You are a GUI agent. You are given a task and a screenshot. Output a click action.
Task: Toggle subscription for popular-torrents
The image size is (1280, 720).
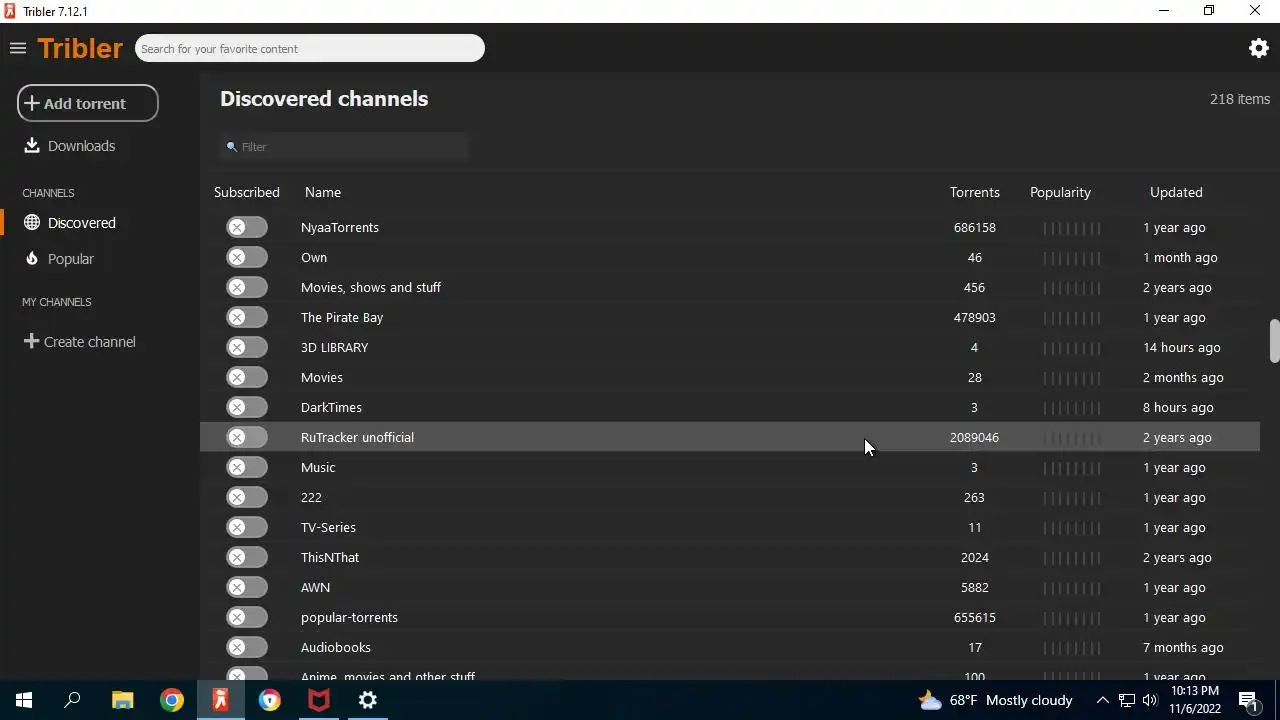point(247,617)
